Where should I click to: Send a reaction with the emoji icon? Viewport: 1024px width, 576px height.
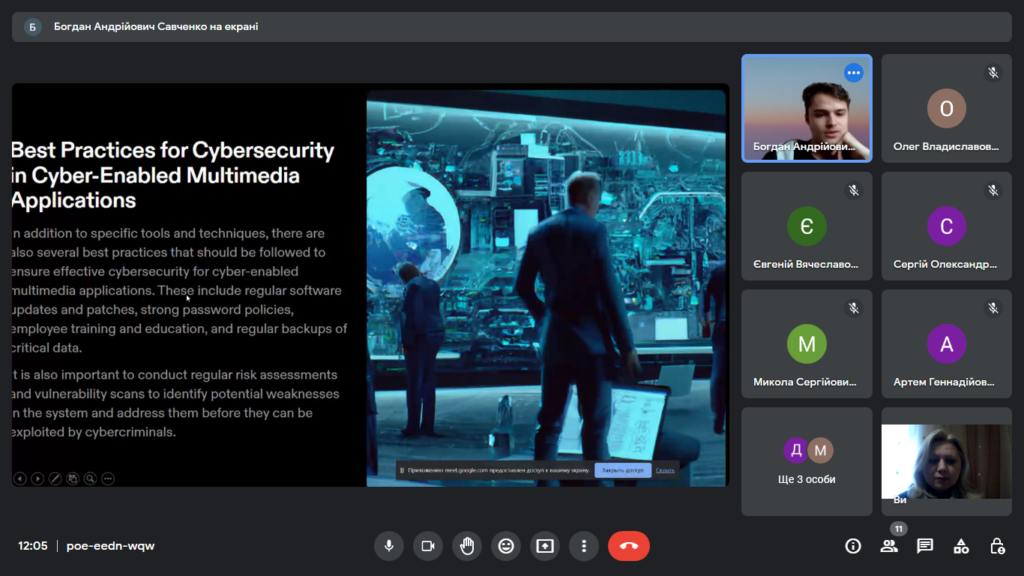click(506, 546)
